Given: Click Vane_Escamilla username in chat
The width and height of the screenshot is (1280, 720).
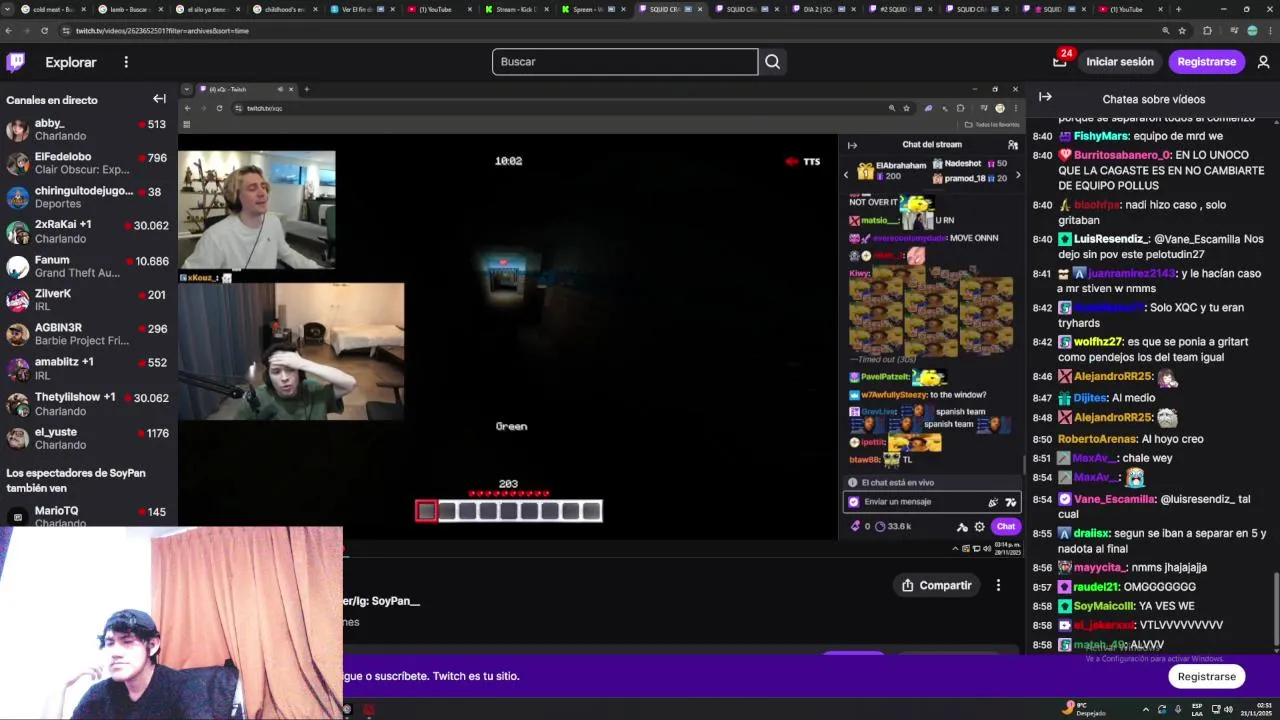Looking at the screenshot, I should [x=1115, y=499].
